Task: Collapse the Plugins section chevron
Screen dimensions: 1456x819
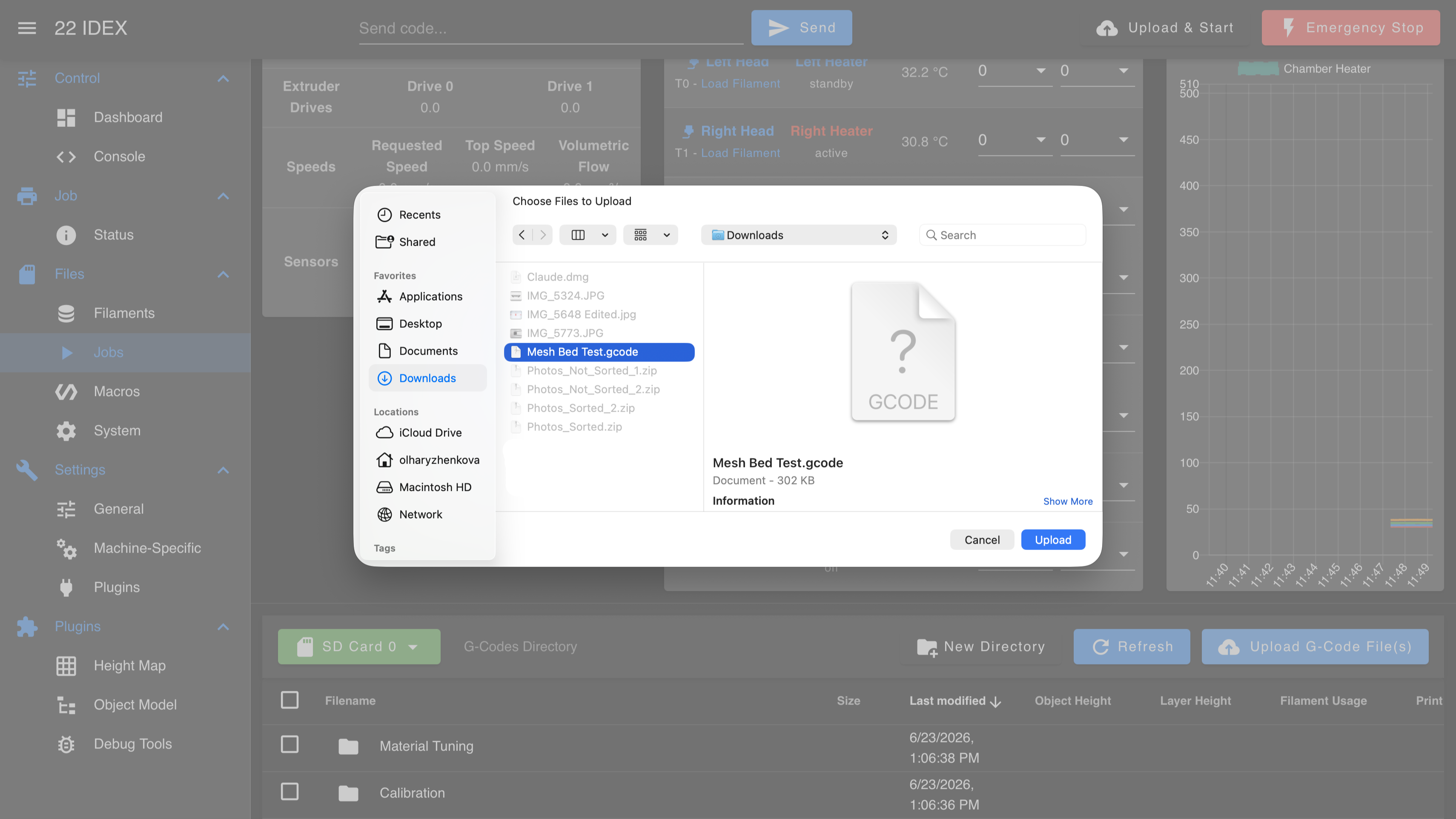Action: (223, 627)
